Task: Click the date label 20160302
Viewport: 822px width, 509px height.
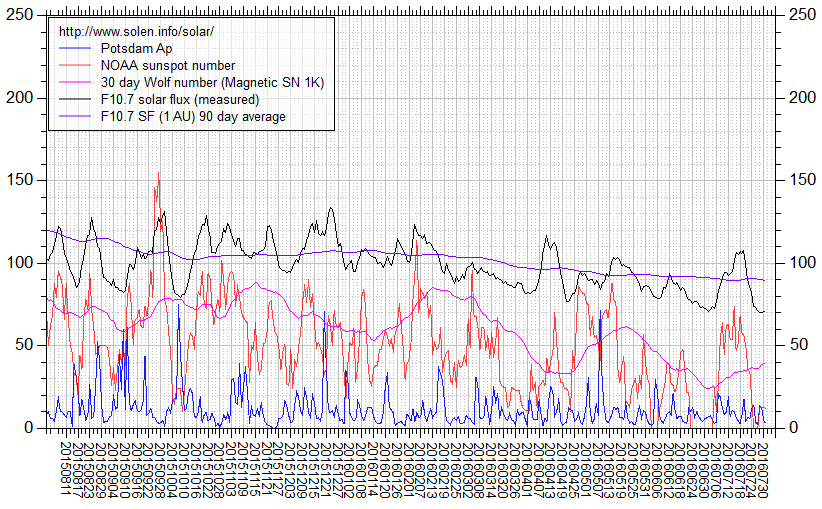Action: coord(467,470)
